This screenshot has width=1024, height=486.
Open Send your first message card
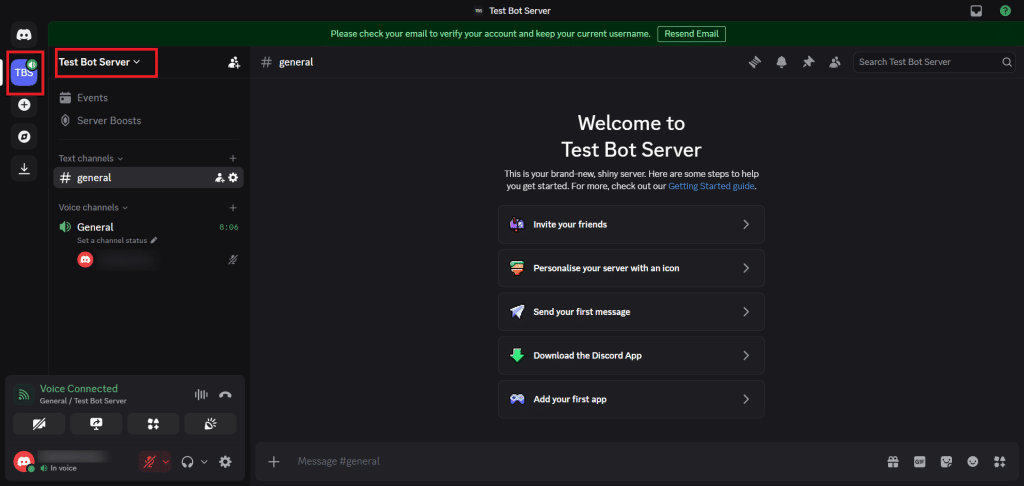631,312
